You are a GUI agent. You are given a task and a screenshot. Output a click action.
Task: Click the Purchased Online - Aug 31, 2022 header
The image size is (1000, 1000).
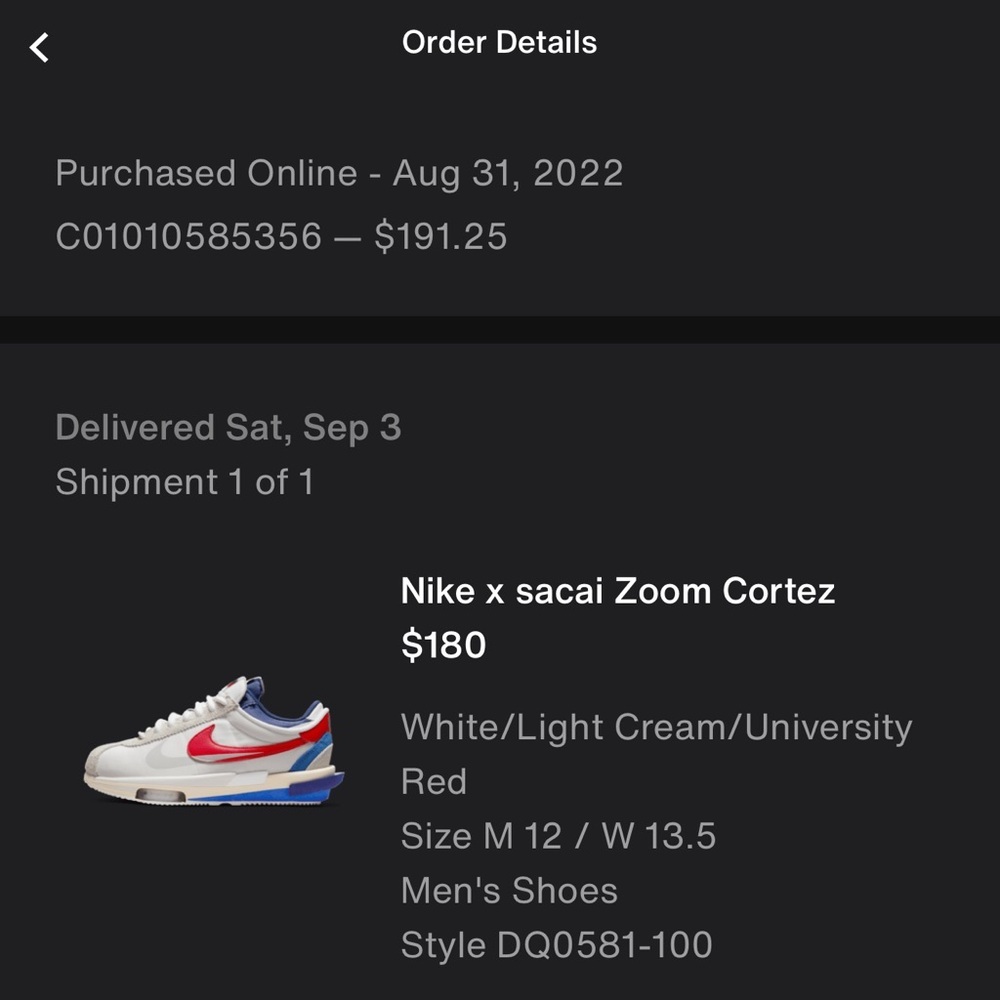click(x=340, y=173)
